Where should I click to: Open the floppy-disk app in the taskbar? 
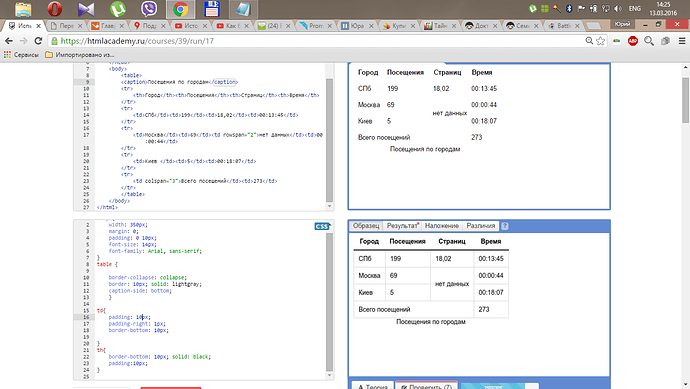[212, 9]
